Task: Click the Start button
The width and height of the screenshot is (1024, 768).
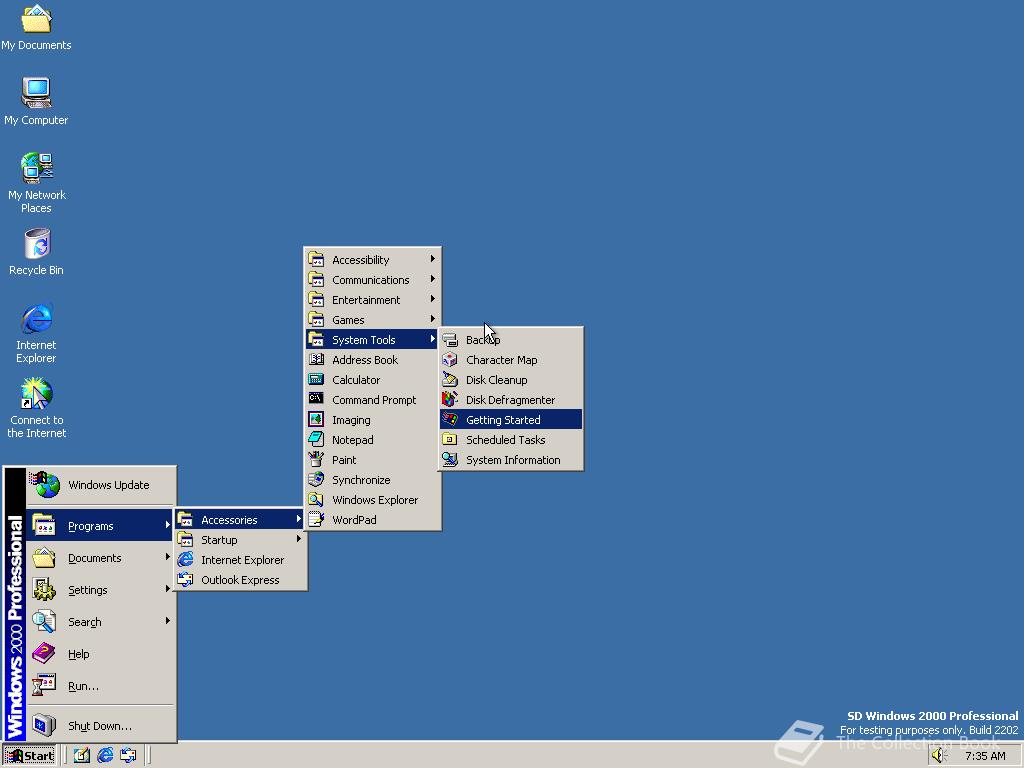Action: click(x=29, y=756)
